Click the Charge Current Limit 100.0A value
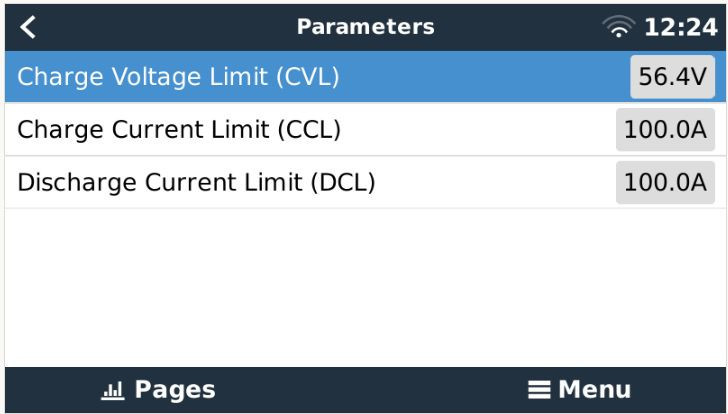The image size is (728, 414). coord(665,129)
